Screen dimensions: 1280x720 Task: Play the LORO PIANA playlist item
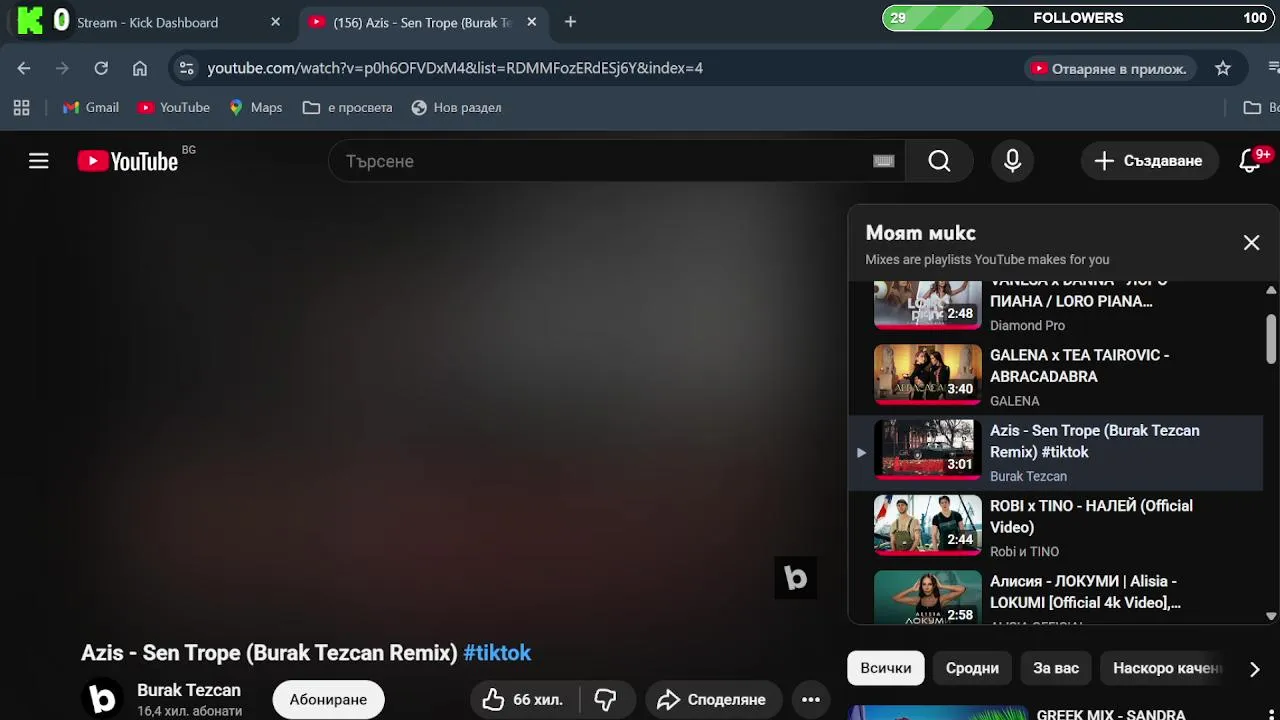click(1055, 307)
